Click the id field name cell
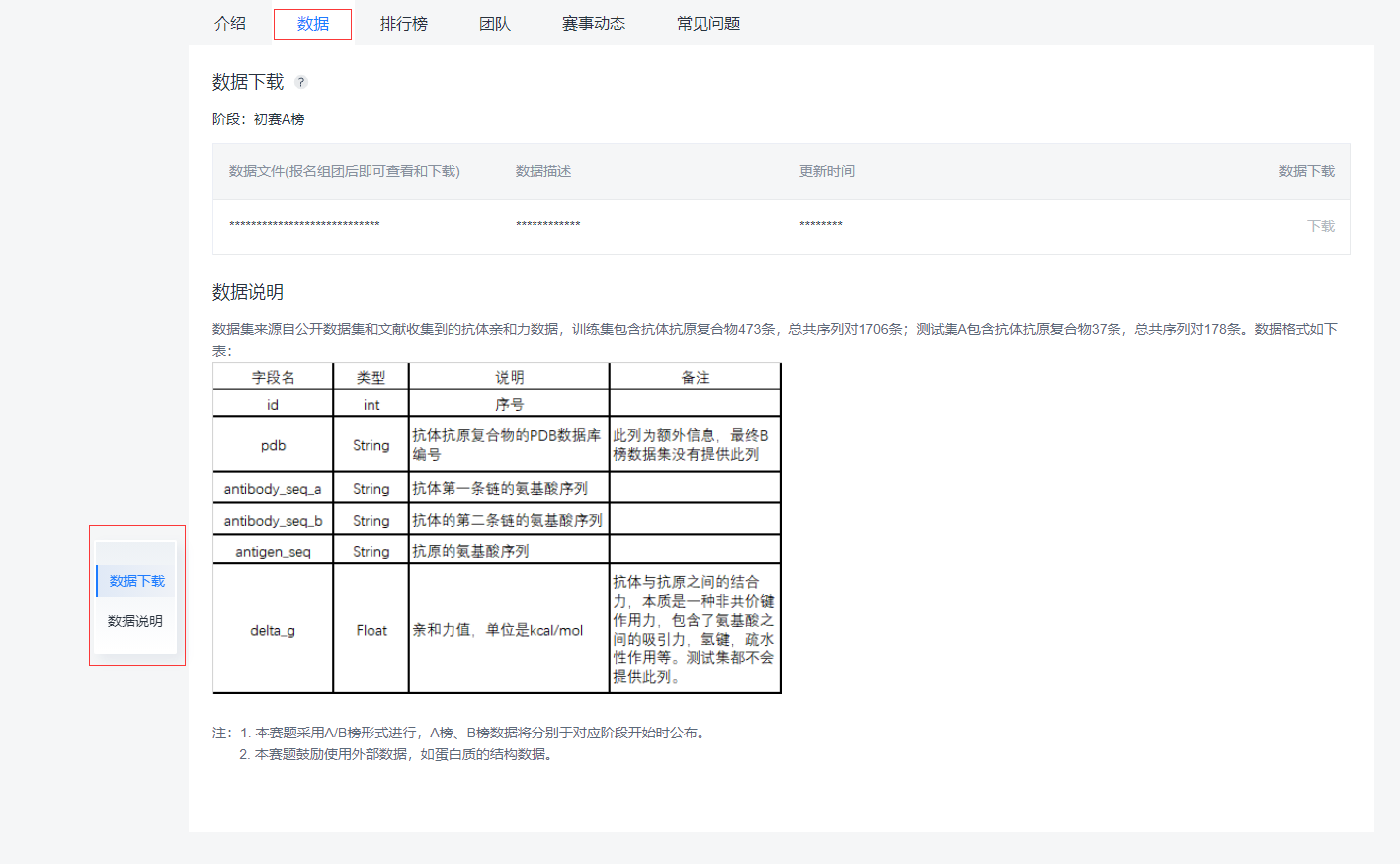The image size is (1400, 864). click(273, 404)
